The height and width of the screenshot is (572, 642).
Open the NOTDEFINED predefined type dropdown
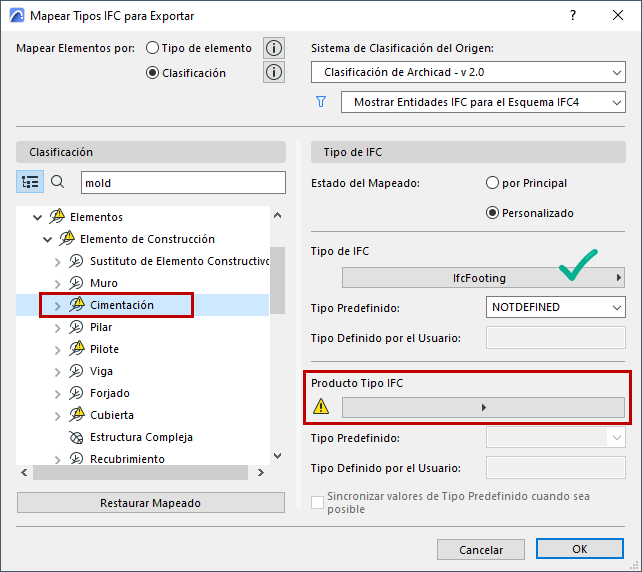[x=556, y=307]
